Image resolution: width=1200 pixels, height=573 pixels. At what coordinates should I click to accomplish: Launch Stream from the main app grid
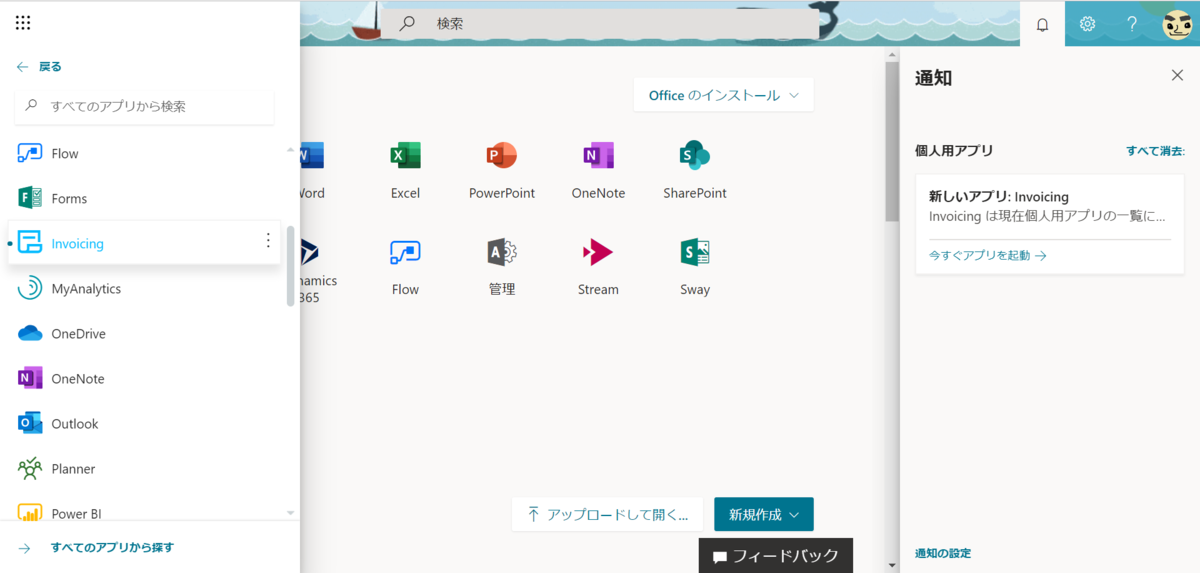598,267
